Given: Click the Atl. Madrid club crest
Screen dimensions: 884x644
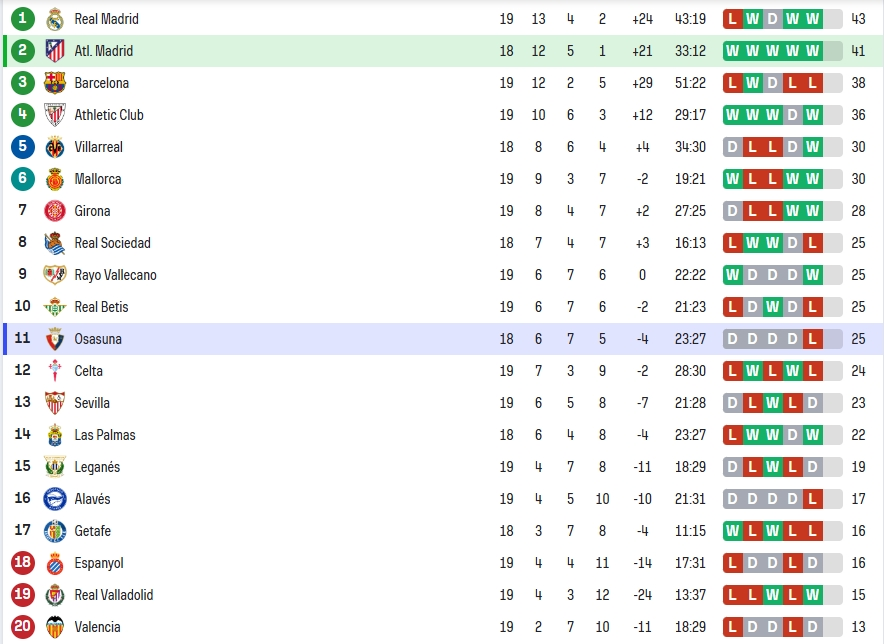Looking at the screenshot, I should tap(55, 51).
